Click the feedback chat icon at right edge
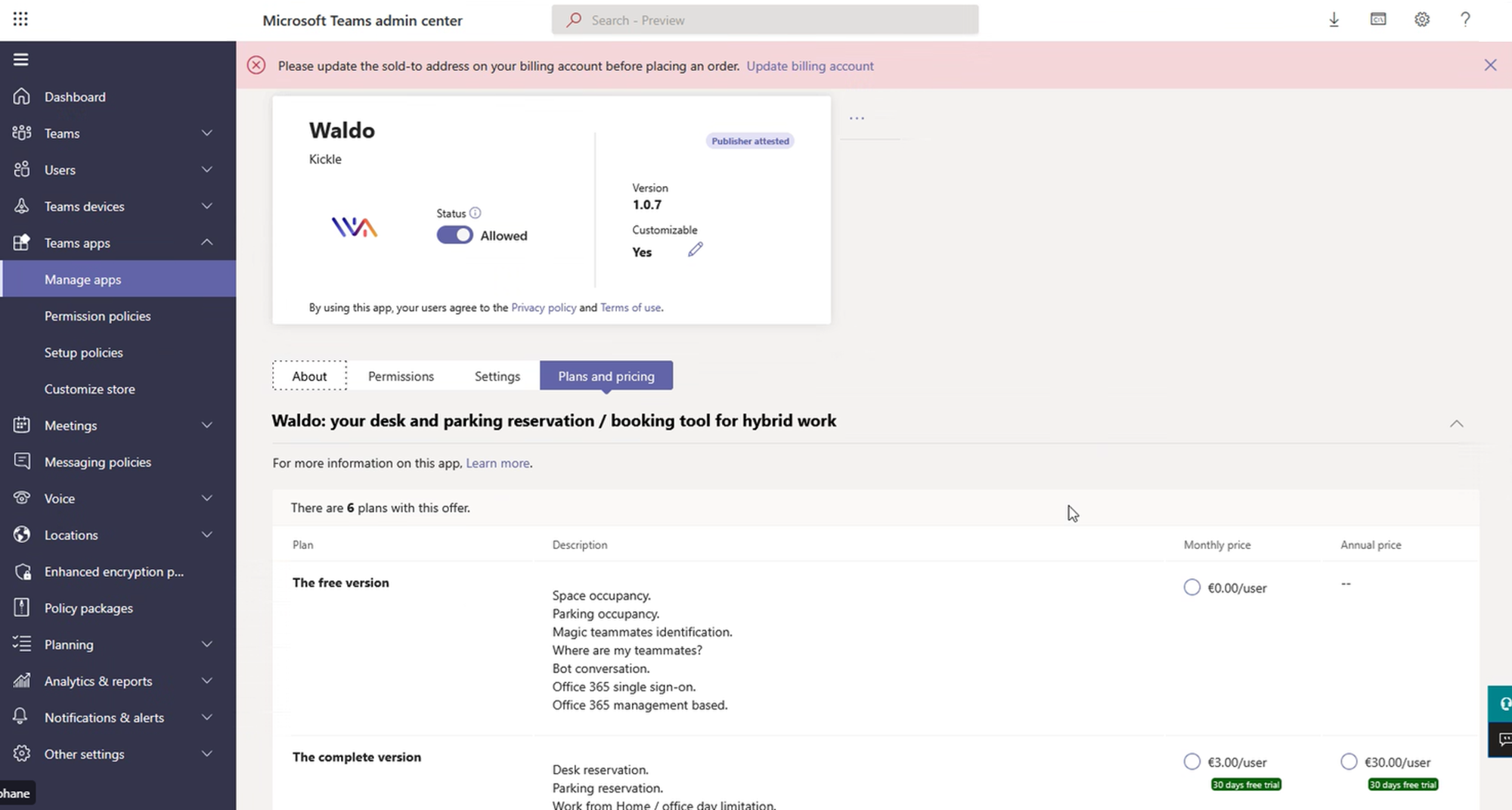This screenshot has height=810, width=1512. point(1502,739)
